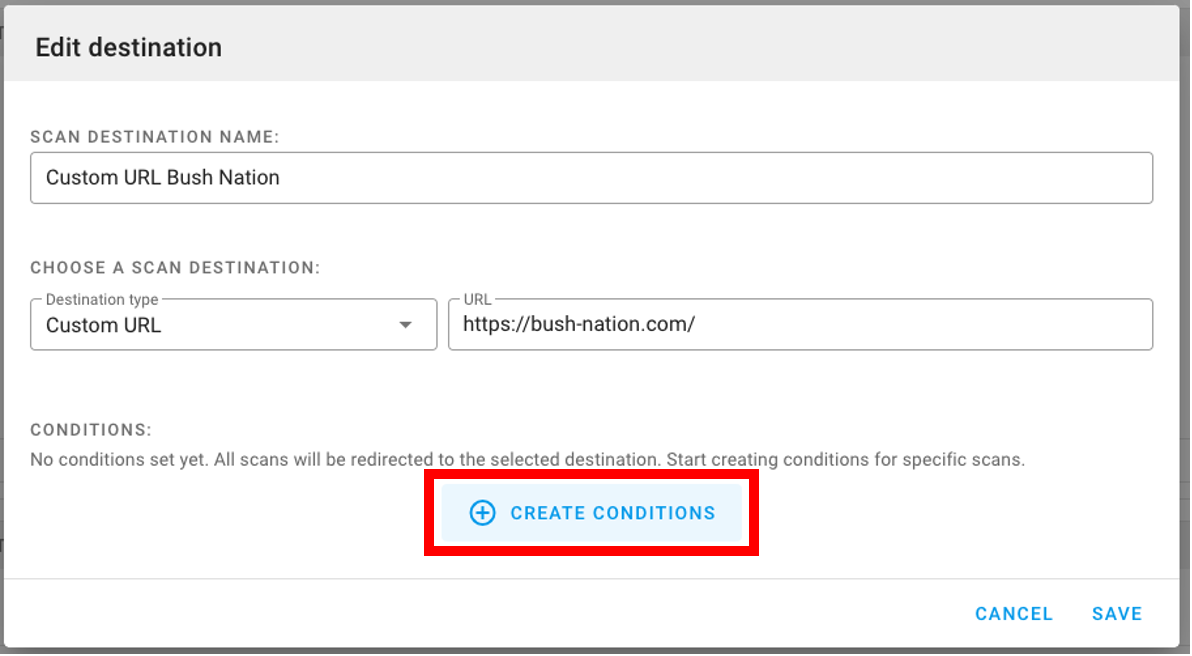
Task: Place cursor in 'https://bush-nation.com/' text
Action: (579, 325)
